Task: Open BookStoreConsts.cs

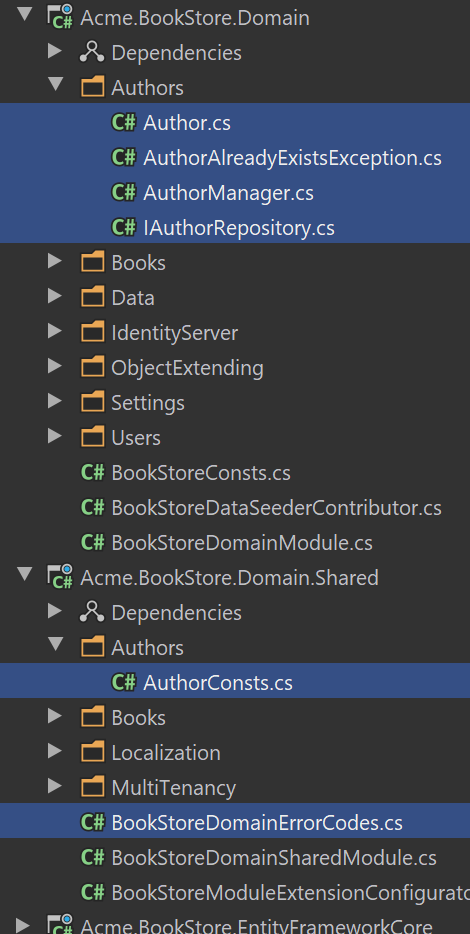Action: click(201, 473)
